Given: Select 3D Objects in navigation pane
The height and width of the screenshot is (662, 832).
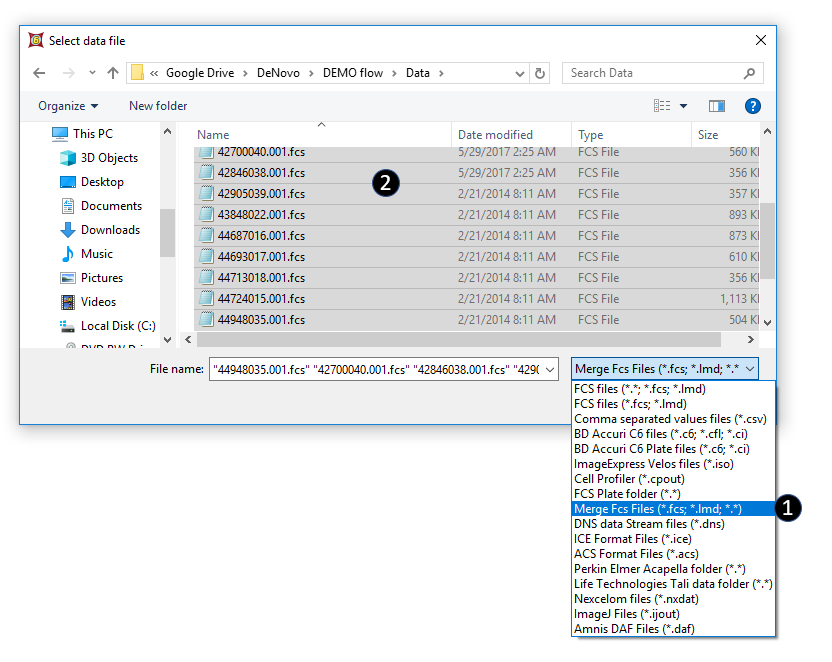Looking at the screenshot, I should tap(109, 158).
